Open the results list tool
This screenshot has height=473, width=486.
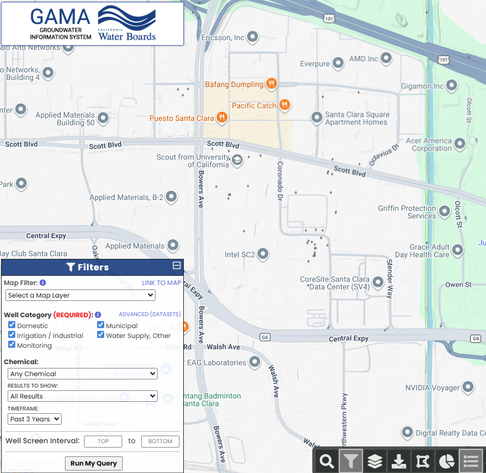(471, 461)
